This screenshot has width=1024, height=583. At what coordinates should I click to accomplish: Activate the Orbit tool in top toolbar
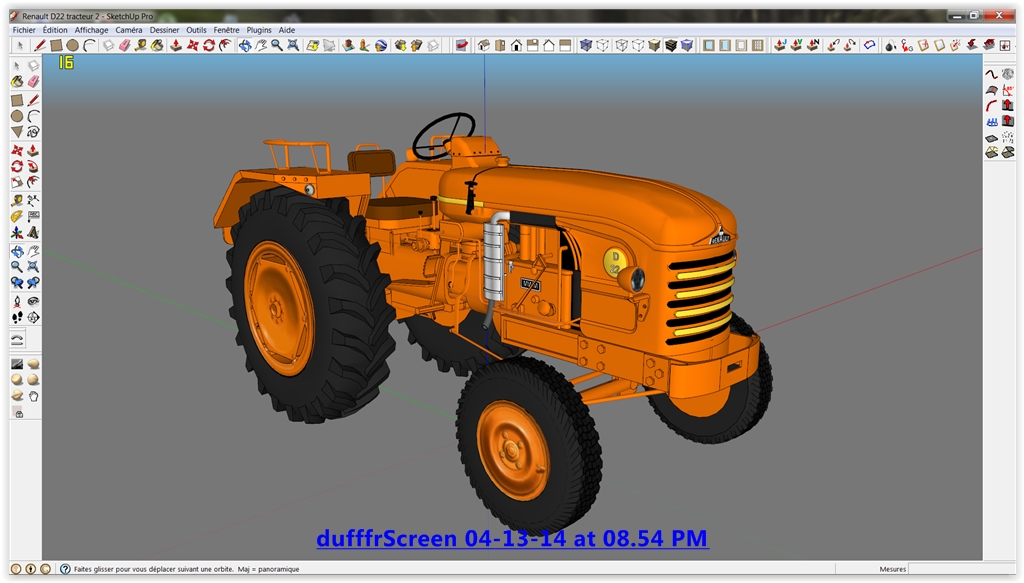click(245, 45)
